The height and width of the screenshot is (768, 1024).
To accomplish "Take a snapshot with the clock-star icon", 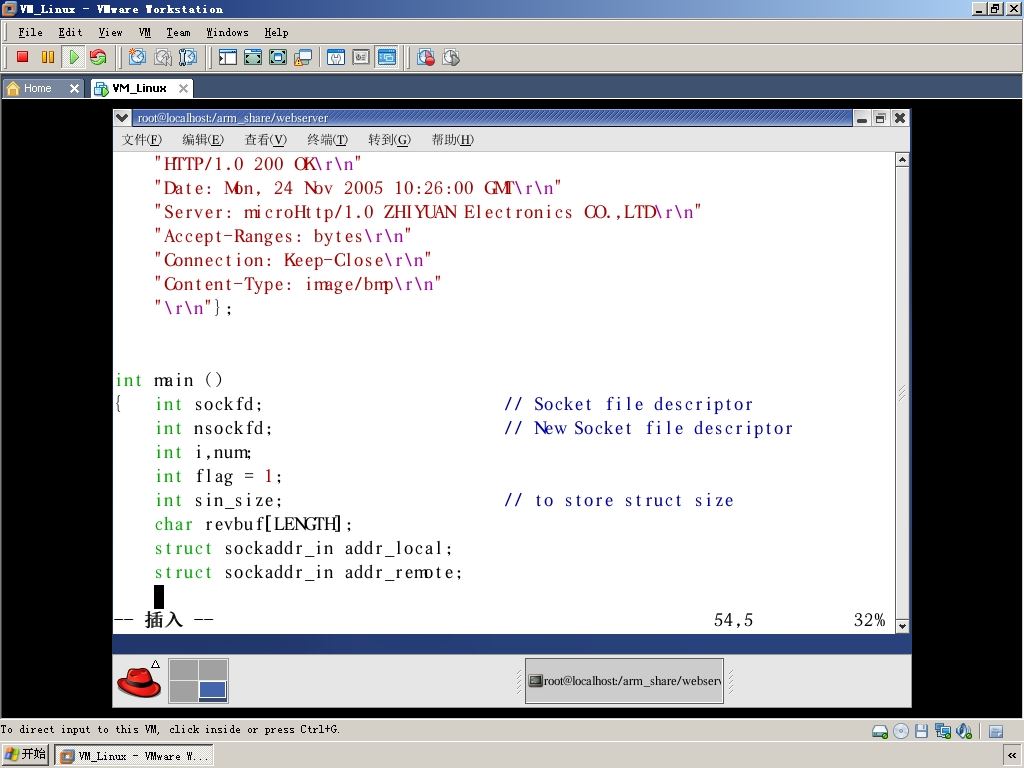I will pos(137,57).
